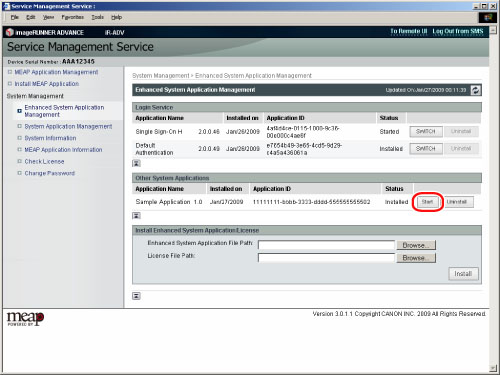Open System Information page
The width and height of the screenshot is (500, 375).
[x=50, y=138]
